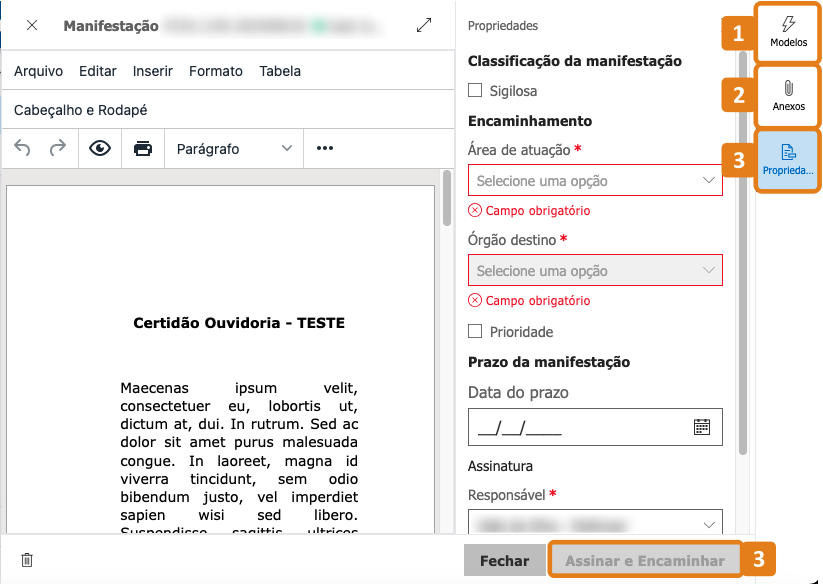The width and height of the screenshot is (823, 584).
Task: Show more toolbar options via ellipsis
Action: pyautogui.click(x=325, y=148)
